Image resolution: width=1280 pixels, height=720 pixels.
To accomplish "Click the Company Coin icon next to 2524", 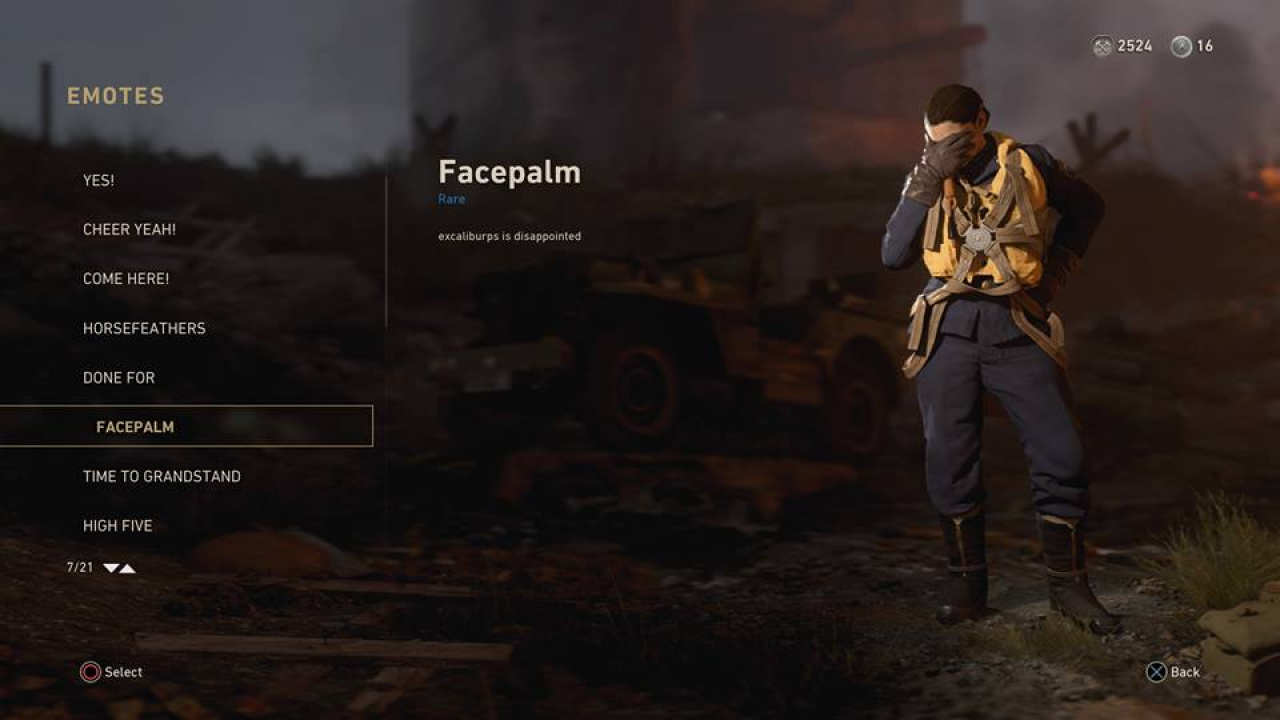I will pyautogui.click(x=1102, y=46).
